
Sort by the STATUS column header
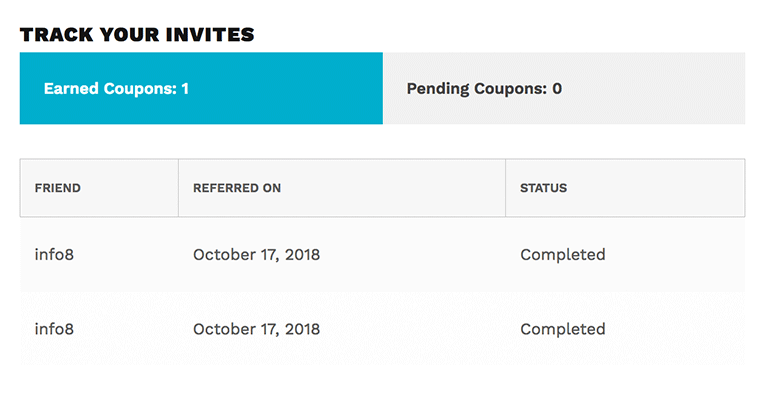coord(544,188)
